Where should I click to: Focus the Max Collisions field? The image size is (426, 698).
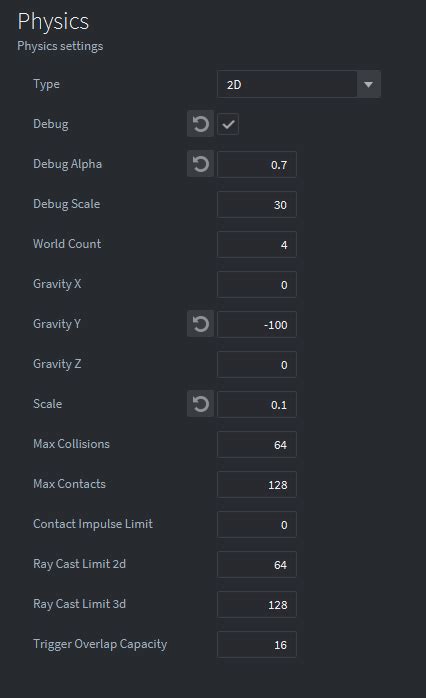point(257,445)
